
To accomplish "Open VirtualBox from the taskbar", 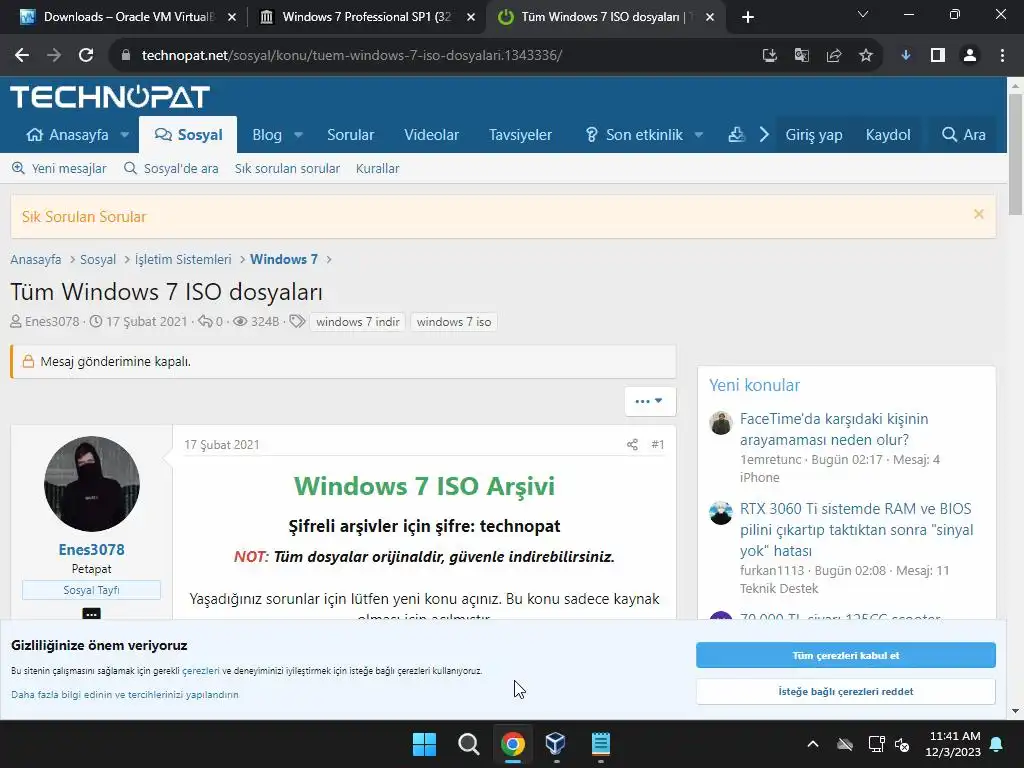I will tap(556, 744).
